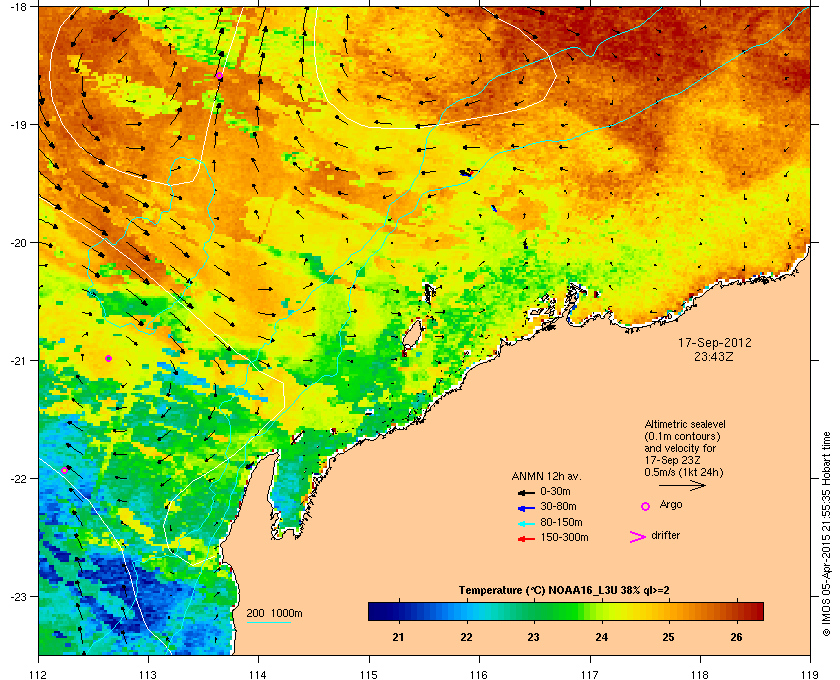Click the blue 30-80m legend arrow
The width and height of the screenshot is (840, 680).
[x=526, y=507]
